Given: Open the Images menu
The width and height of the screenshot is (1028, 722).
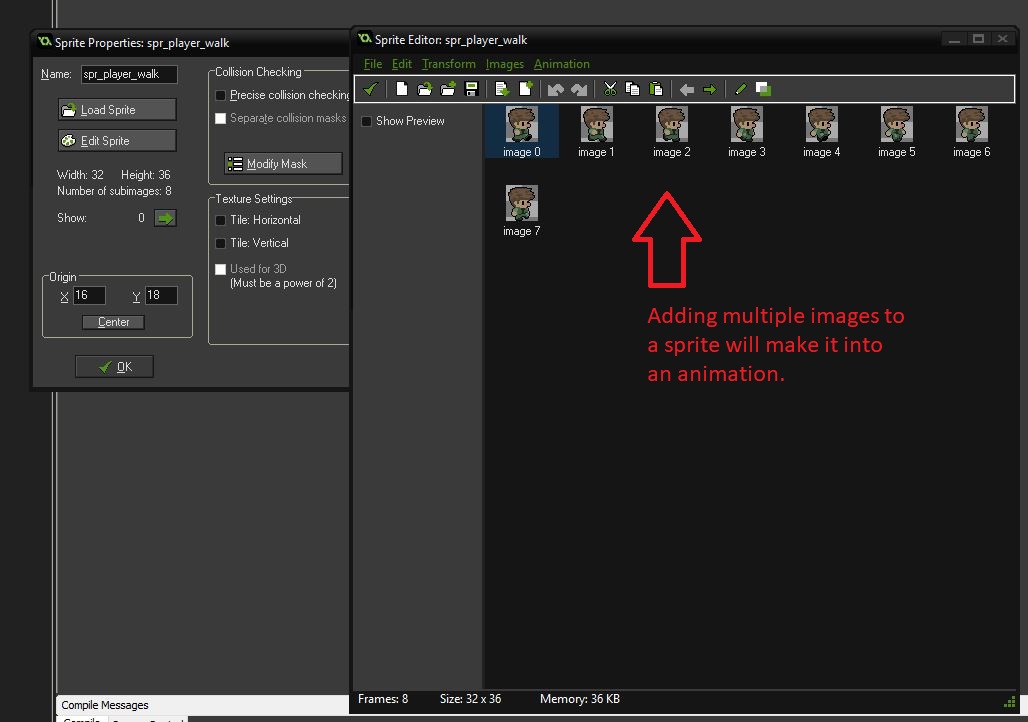Looking at the screenshot, I should coord(504,63).
